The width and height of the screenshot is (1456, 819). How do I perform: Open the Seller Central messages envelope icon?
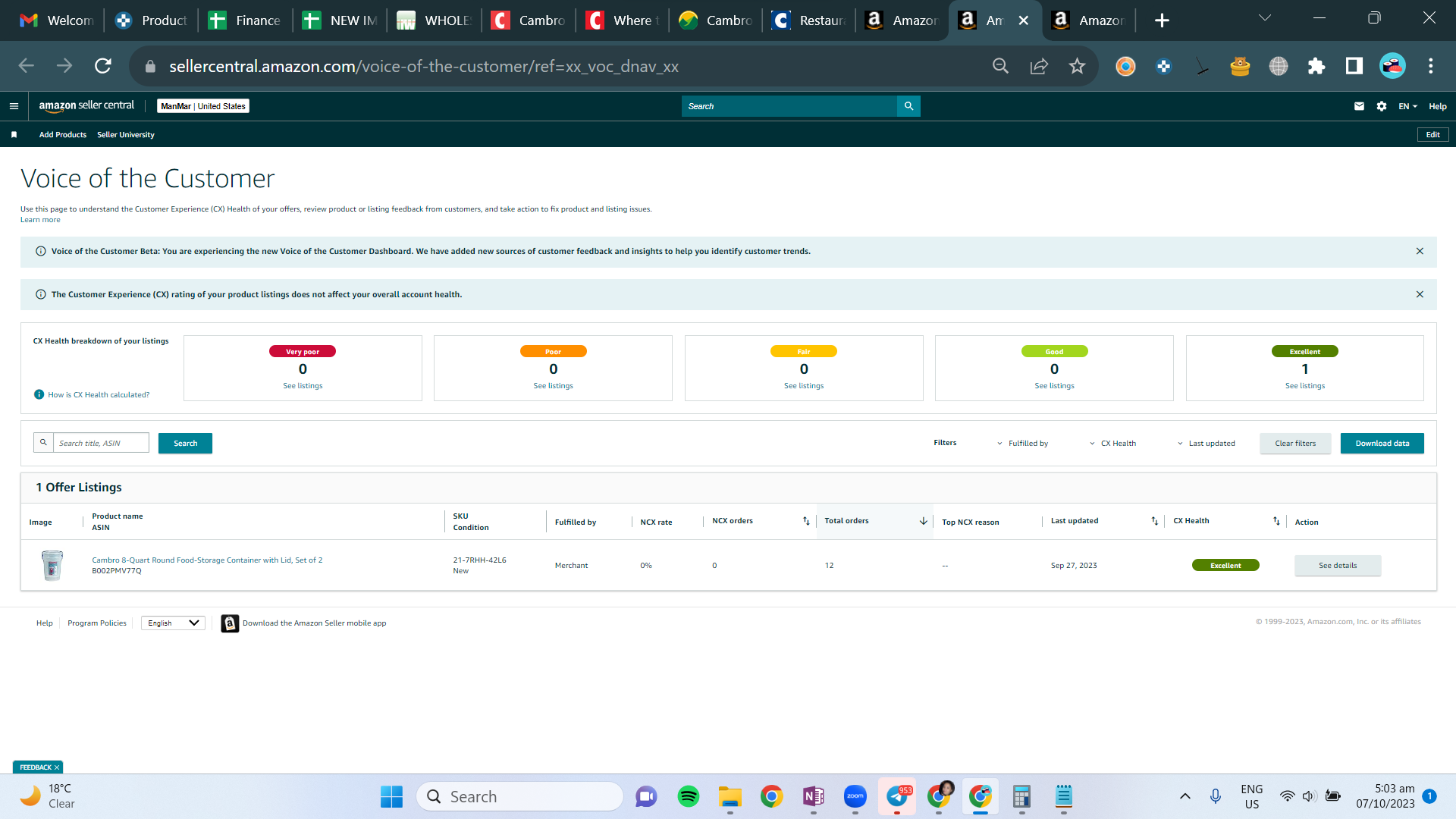pyautogui.click(x=1359, y=106)
